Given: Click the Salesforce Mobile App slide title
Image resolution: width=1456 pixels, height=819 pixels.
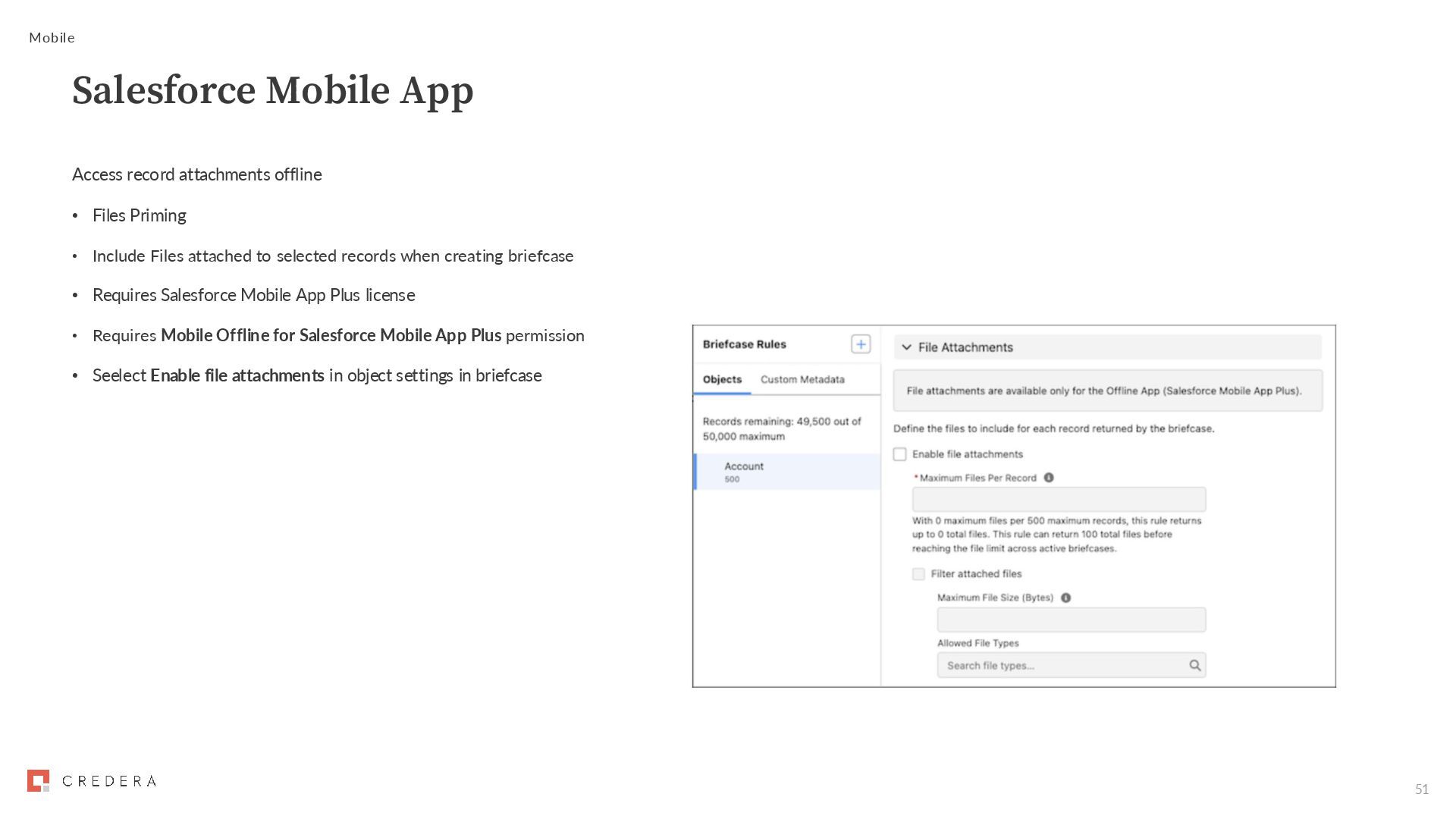Looking at the screenshot, I should point(273,91).
